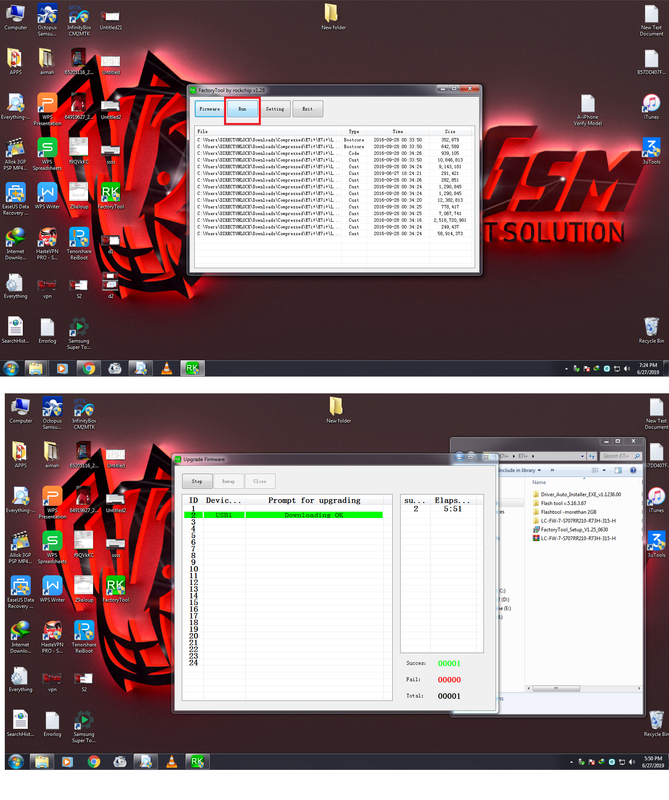Open VLC from the lower screenshot's taskbar

point(172,762)
